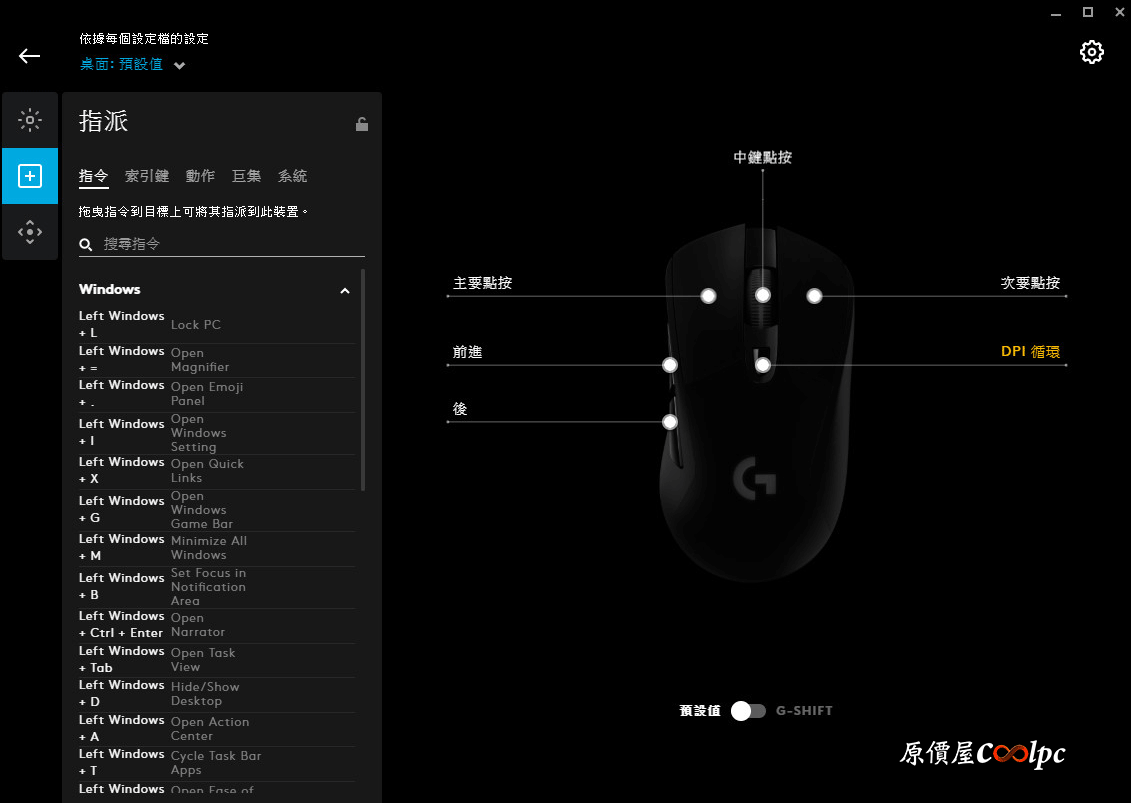Click the 主要點按 label

pos(483,283)
